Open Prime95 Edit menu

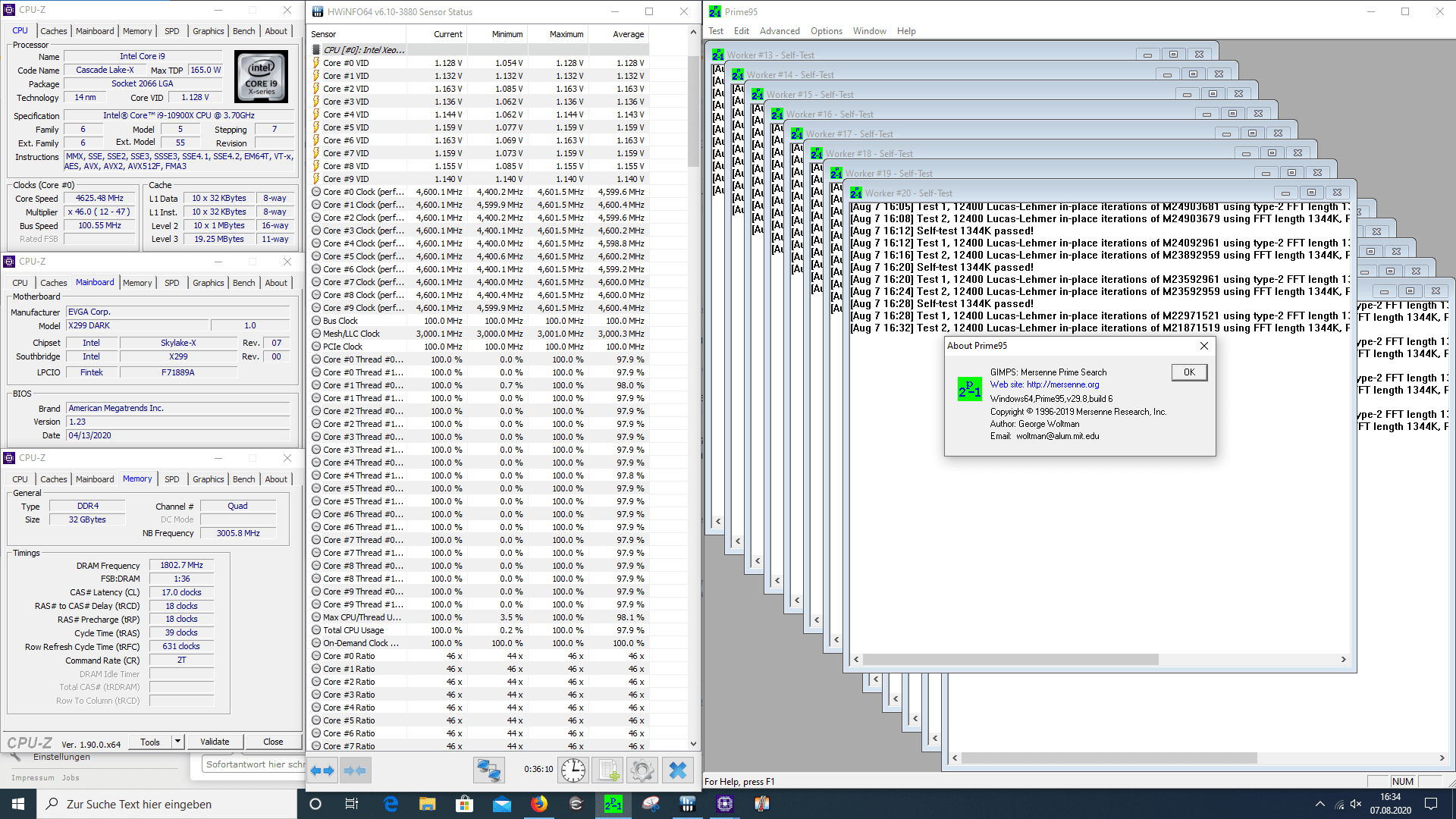(741, 31)
